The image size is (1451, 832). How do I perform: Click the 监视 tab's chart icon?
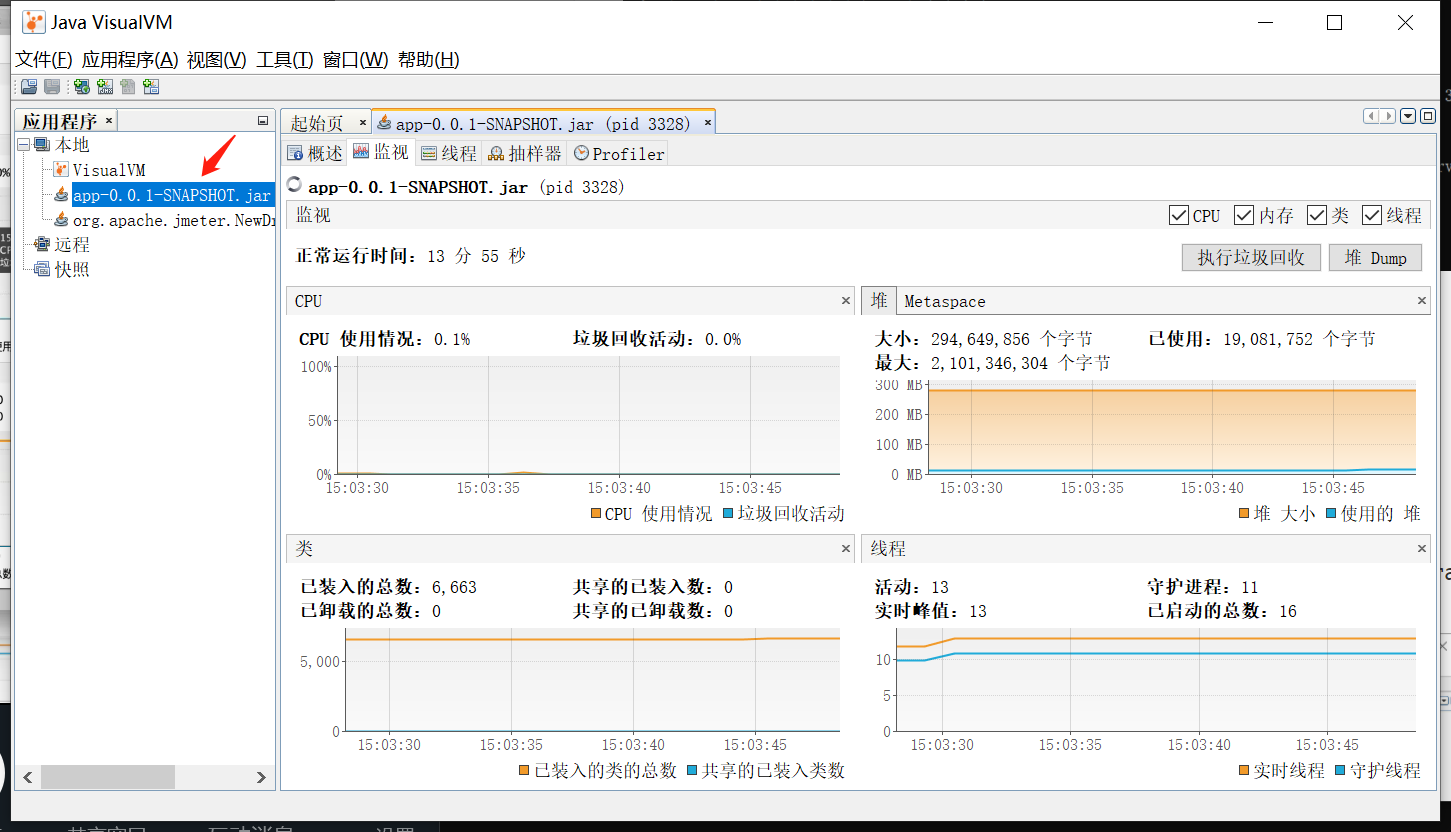361,152
